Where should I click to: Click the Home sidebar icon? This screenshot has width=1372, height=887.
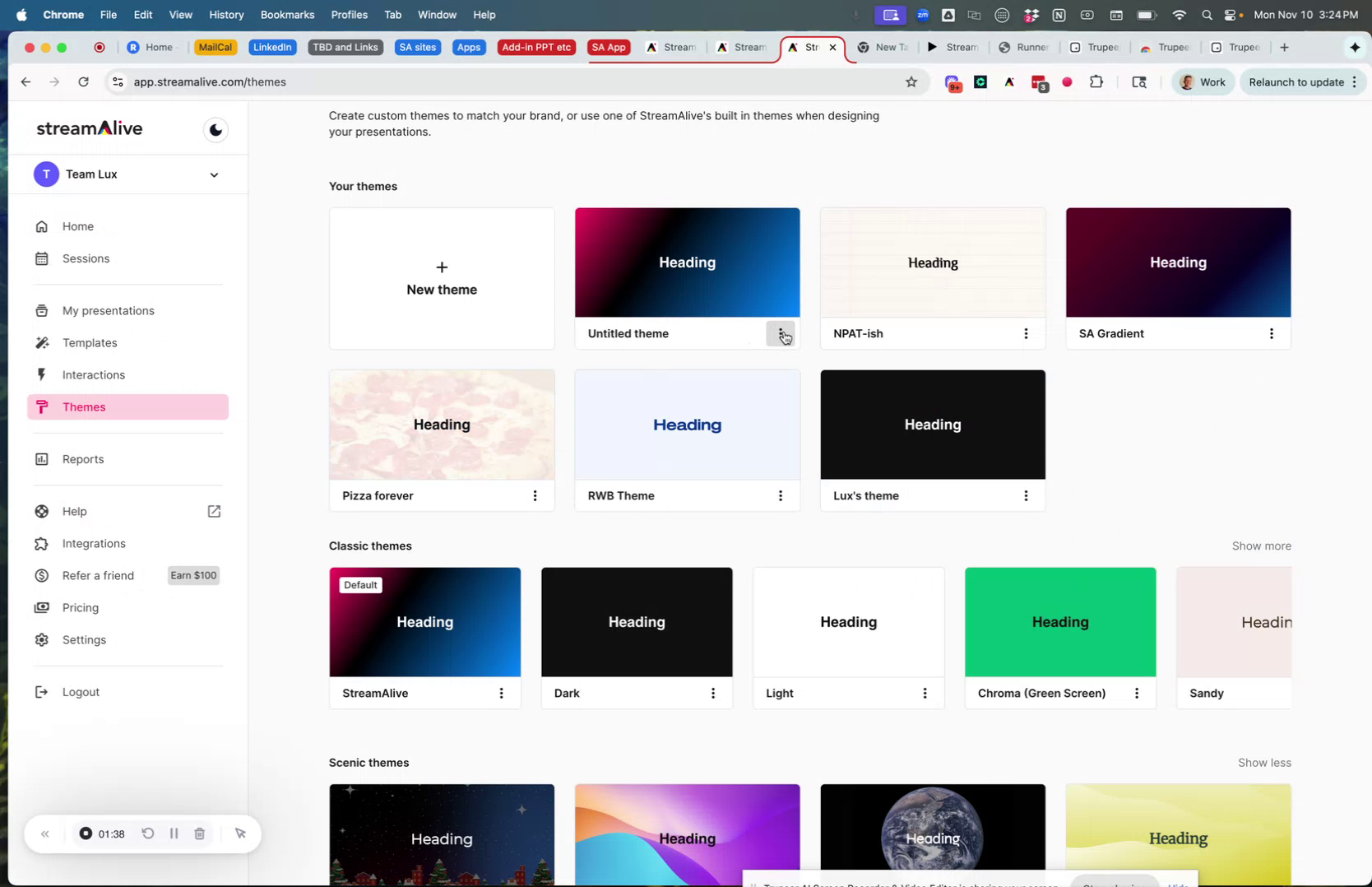[42, 226]
